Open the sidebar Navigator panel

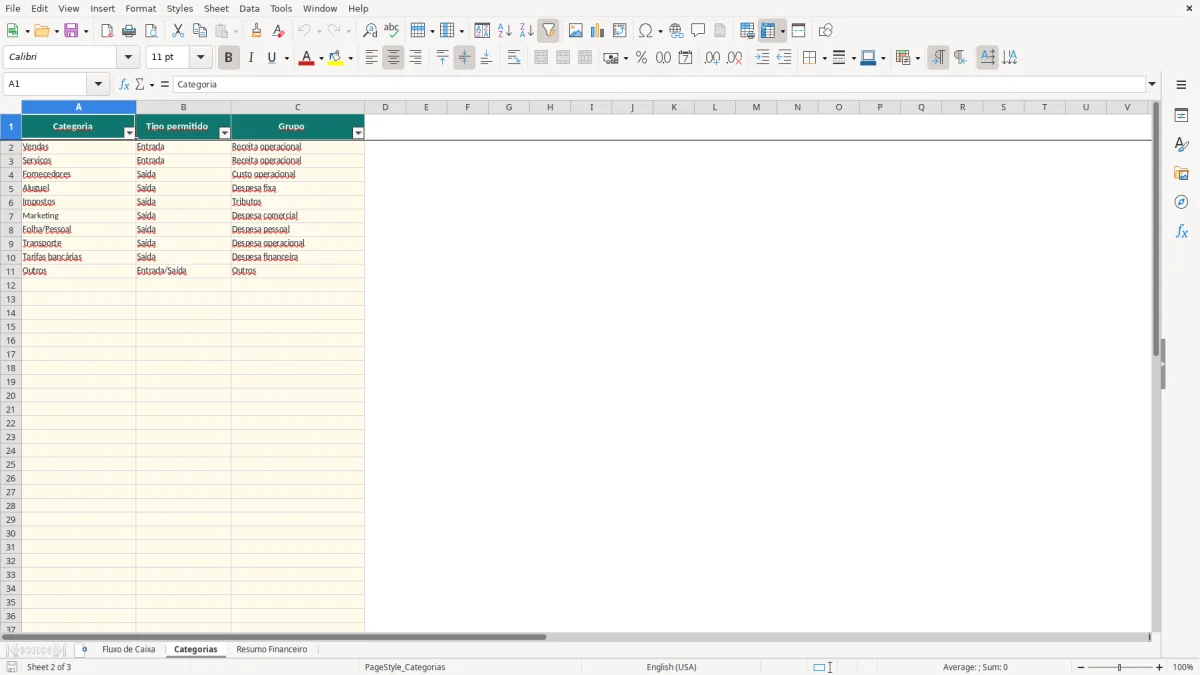coord(1181,202)
